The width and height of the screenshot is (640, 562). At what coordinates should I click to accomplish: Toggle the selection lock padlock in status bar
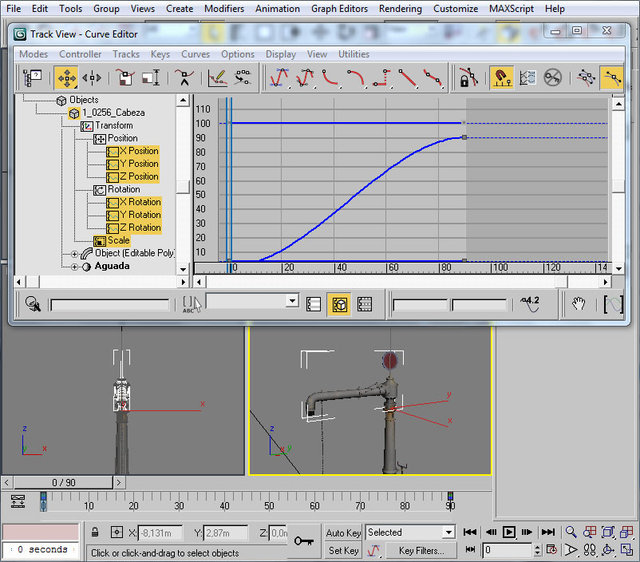95,533
